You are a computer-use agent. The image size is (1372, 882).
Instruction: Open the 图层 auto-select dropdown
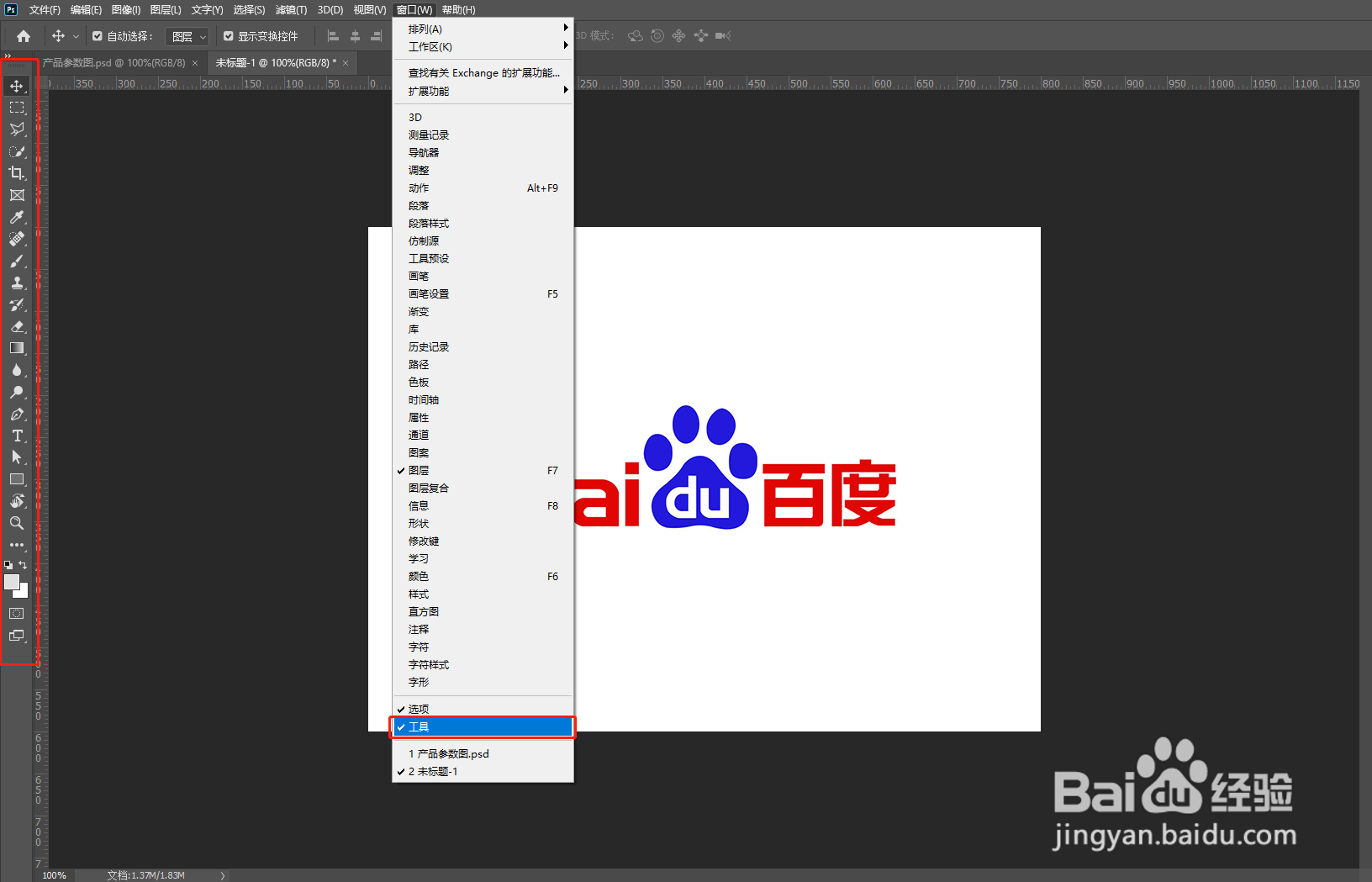[x=187, y=36]
